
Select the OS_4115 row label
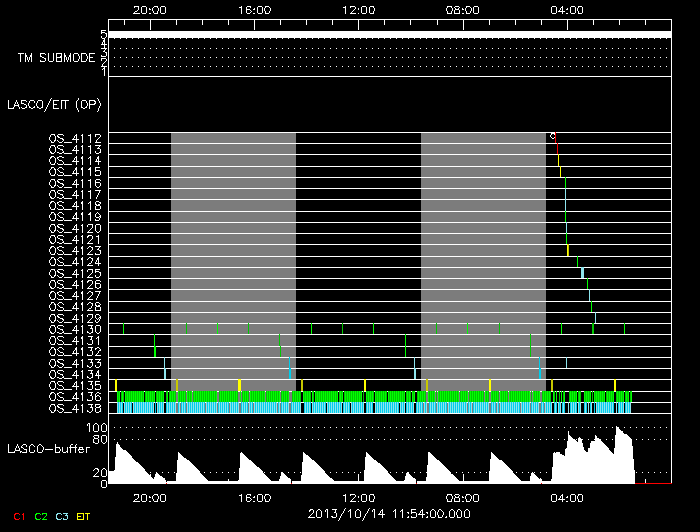(x=75, y=172)
